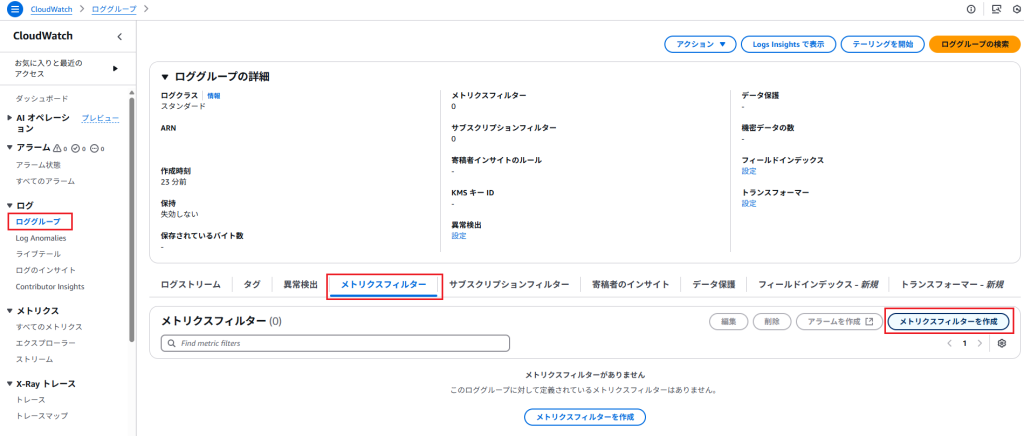Click the アラームを作成 button
This screenshot has height=436, width=1024.
[x=839, y=322]
